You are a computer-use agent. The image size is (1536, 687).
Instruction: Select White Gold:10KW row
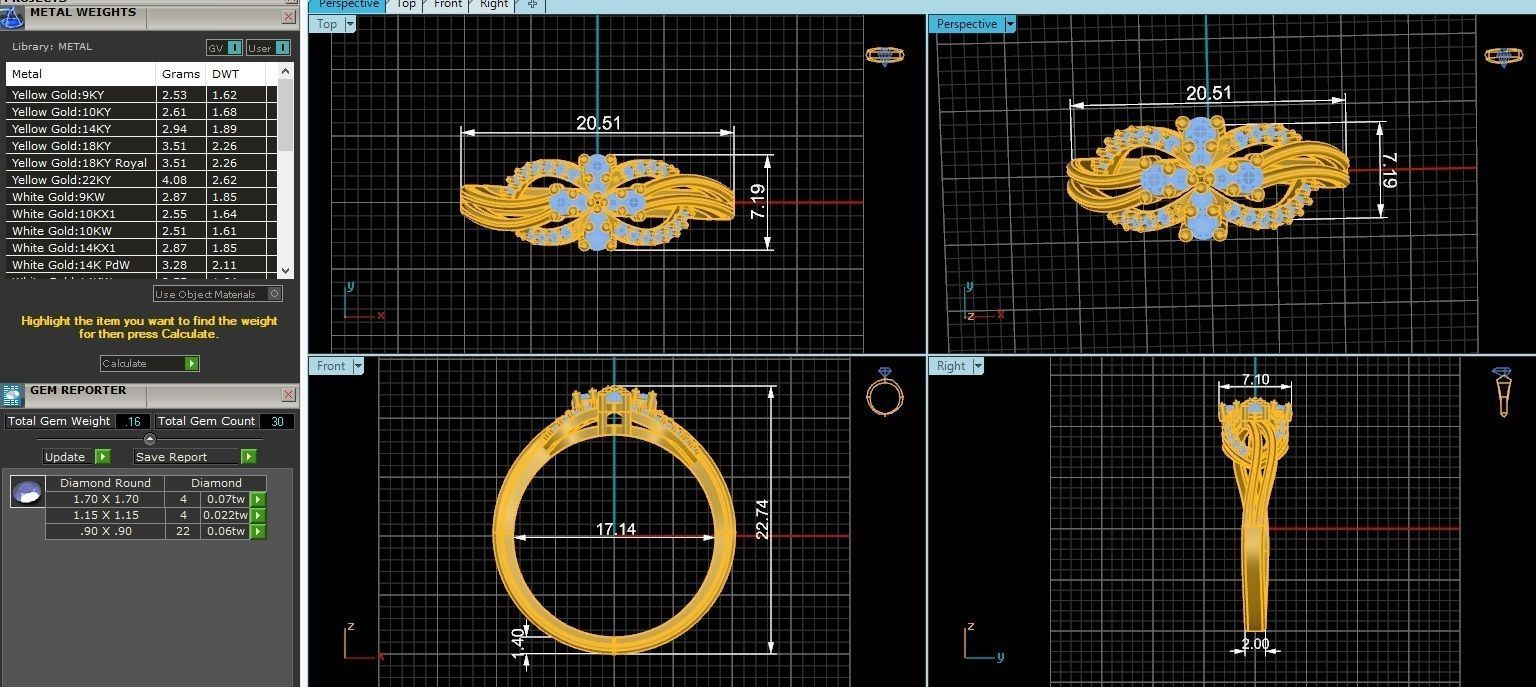pyautogui.click(x=142, y=231)
